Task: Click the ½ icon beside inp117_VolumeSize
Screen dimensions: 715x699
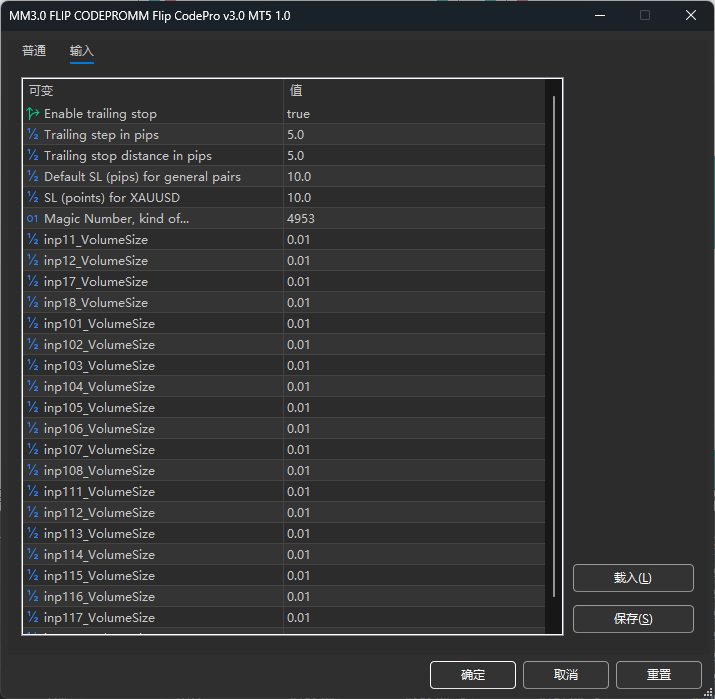Action: (x=33, y=618)
